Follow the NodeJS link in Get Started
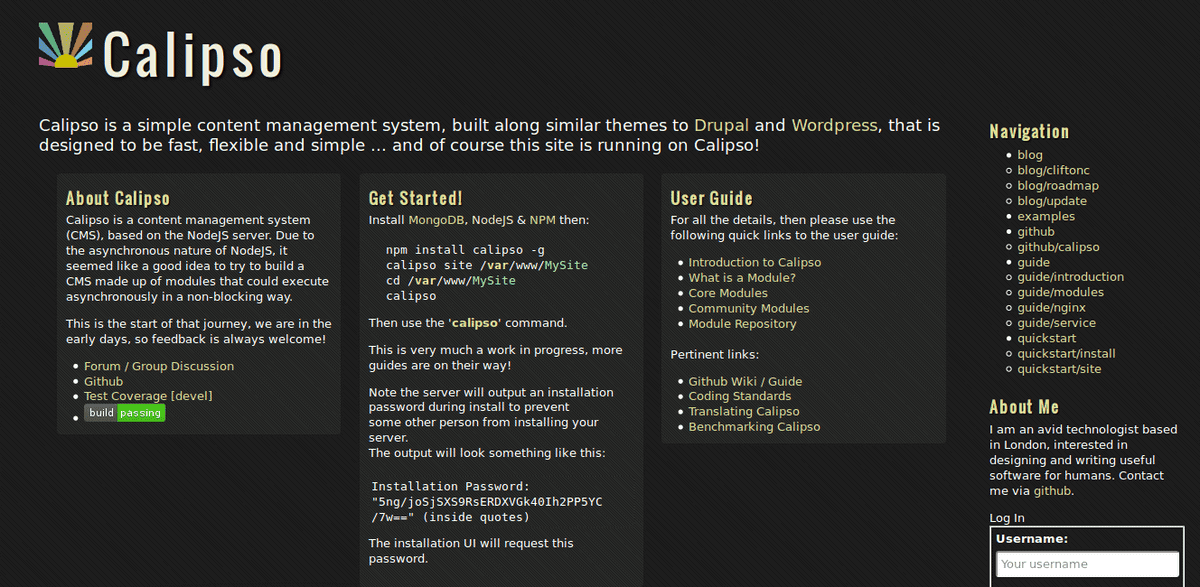Image resolution: width=1200 pixels, height=587 pixels. (x=493, y=220)
